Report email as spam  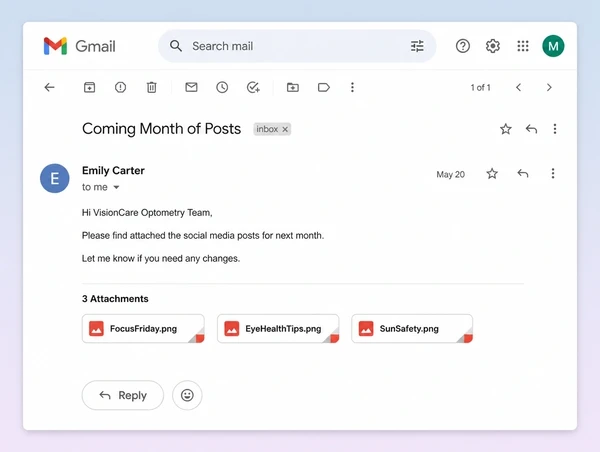coord(121,87)
